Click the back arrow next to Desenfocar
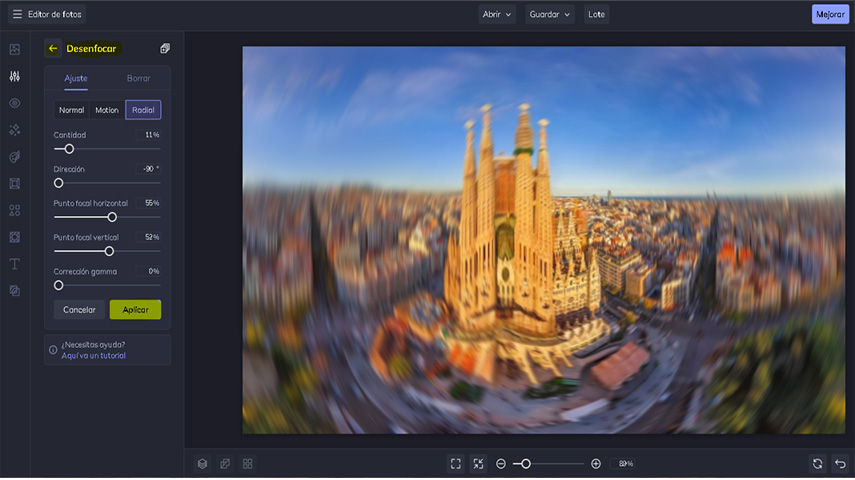The width and height of the screenshot is (855, 480). tap(53, 49)
